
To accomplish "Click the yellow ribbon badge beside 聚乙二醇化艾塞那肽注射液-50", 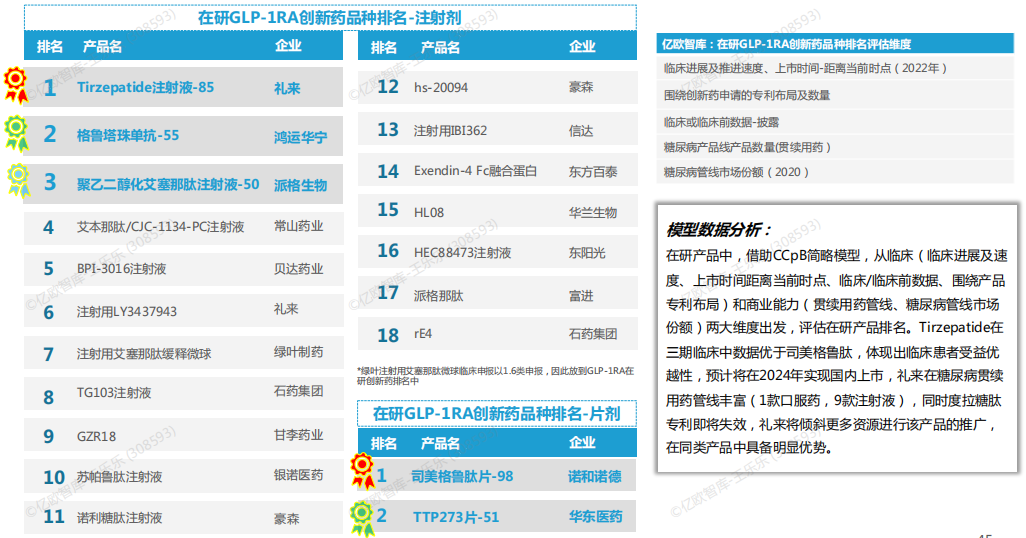I will pyautogui.click(x=18, y=180).
